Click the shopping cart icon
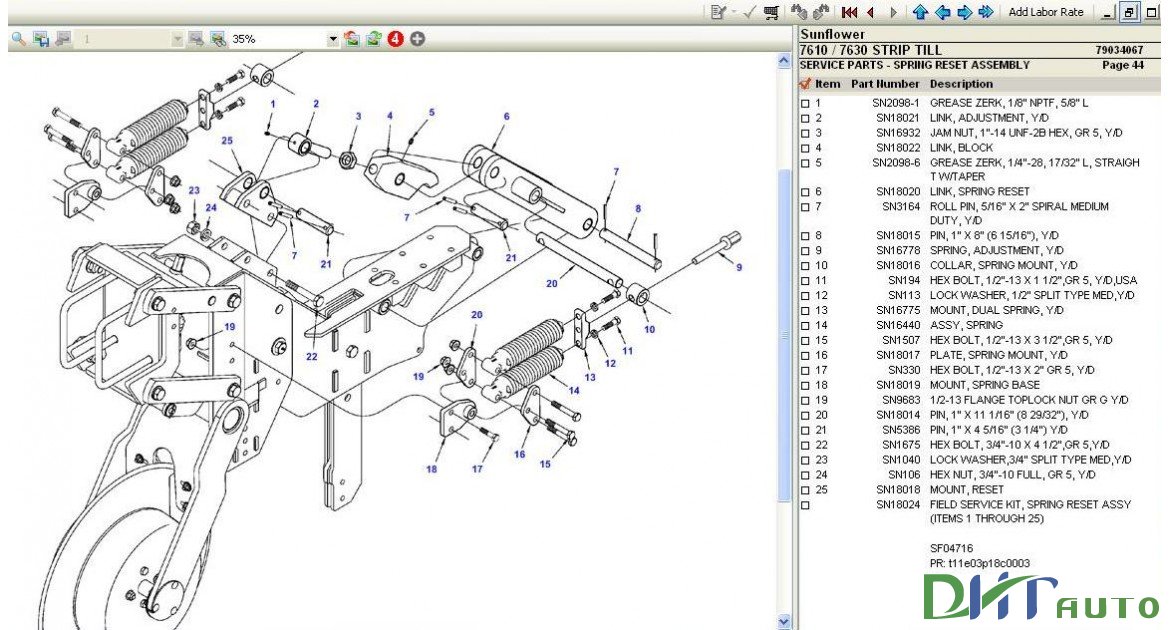This screenshot has height=630, width=1170. 772,12
